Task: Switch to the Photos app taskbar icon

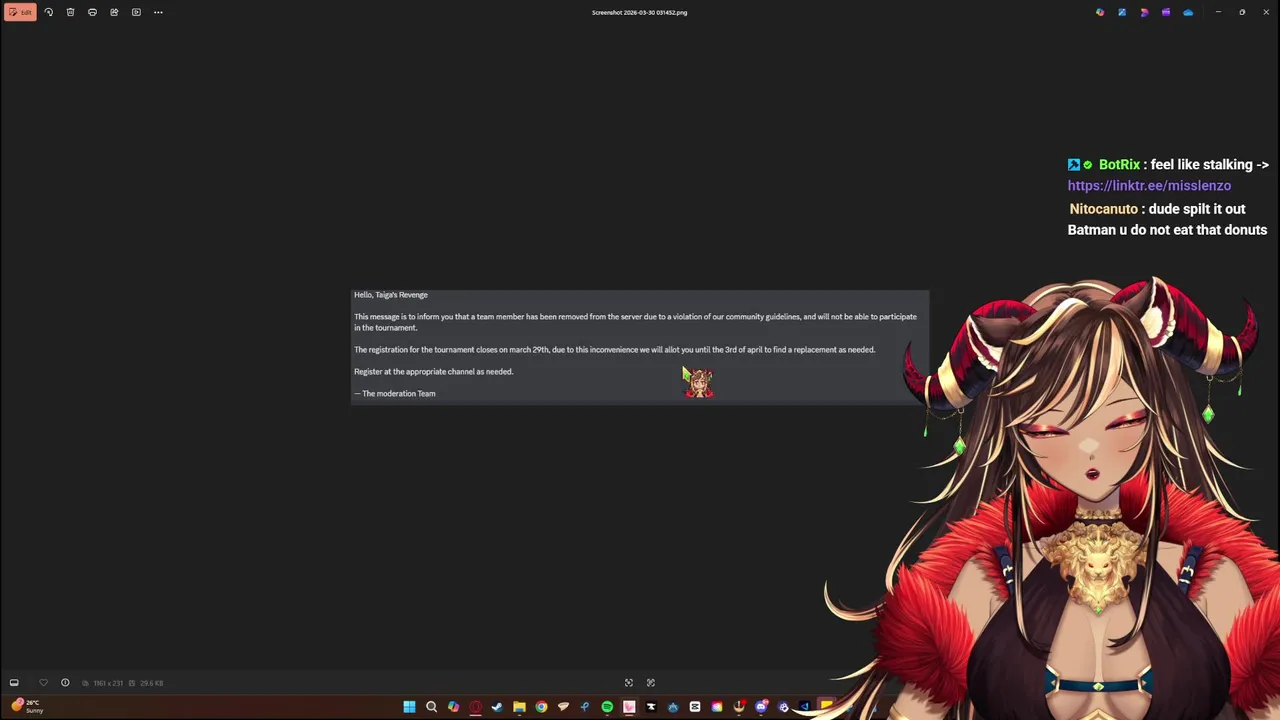Action: [629, 707]
